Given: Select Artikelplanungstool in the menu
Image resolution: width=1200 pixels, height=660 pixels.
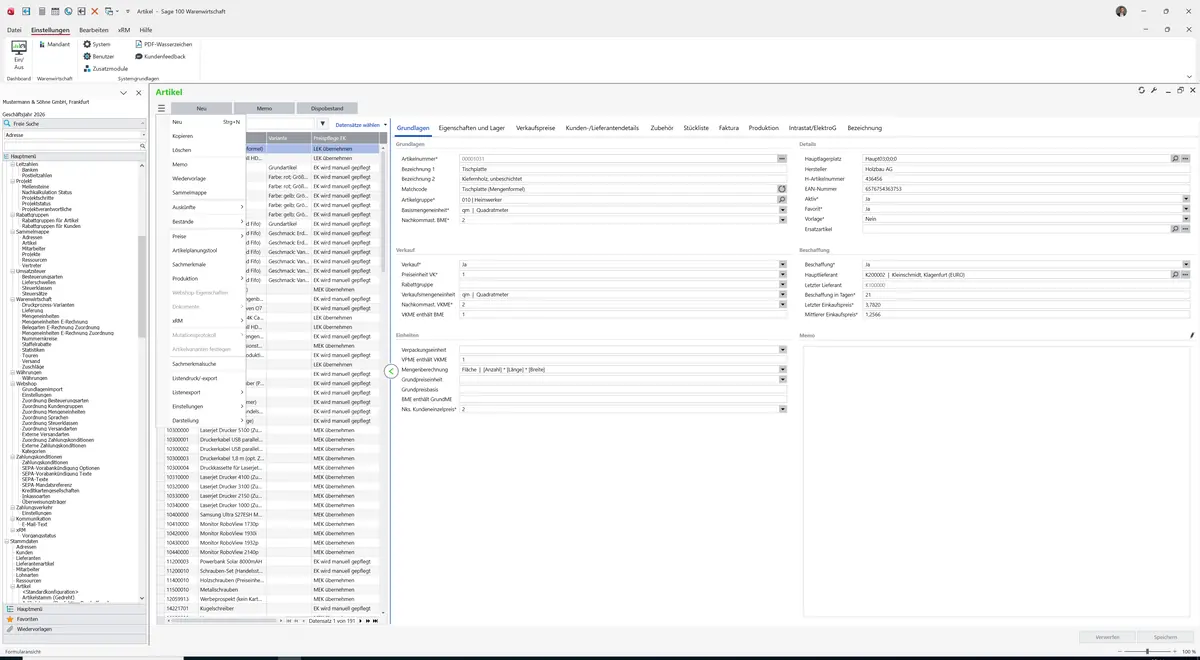Looking at the screenshot, I should (201, 250).
